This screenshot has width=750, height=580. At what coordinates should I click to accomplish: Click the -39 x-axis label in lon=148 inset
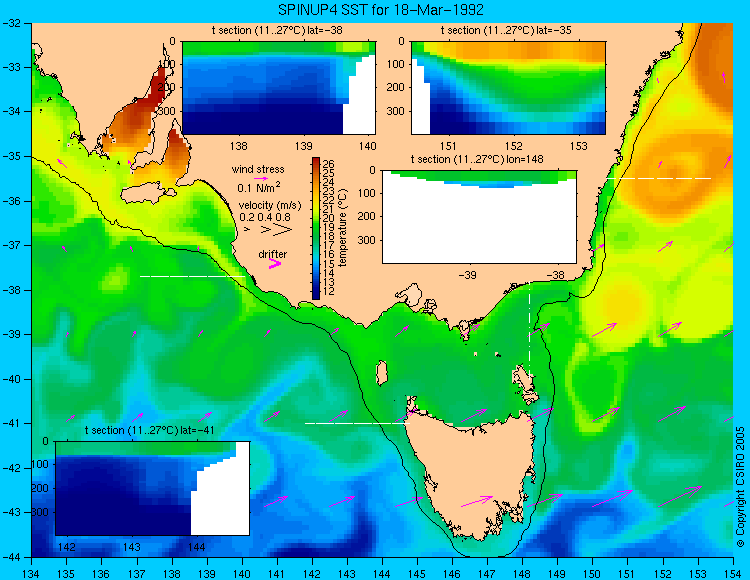pyautogui.click(x=468, y=274)
